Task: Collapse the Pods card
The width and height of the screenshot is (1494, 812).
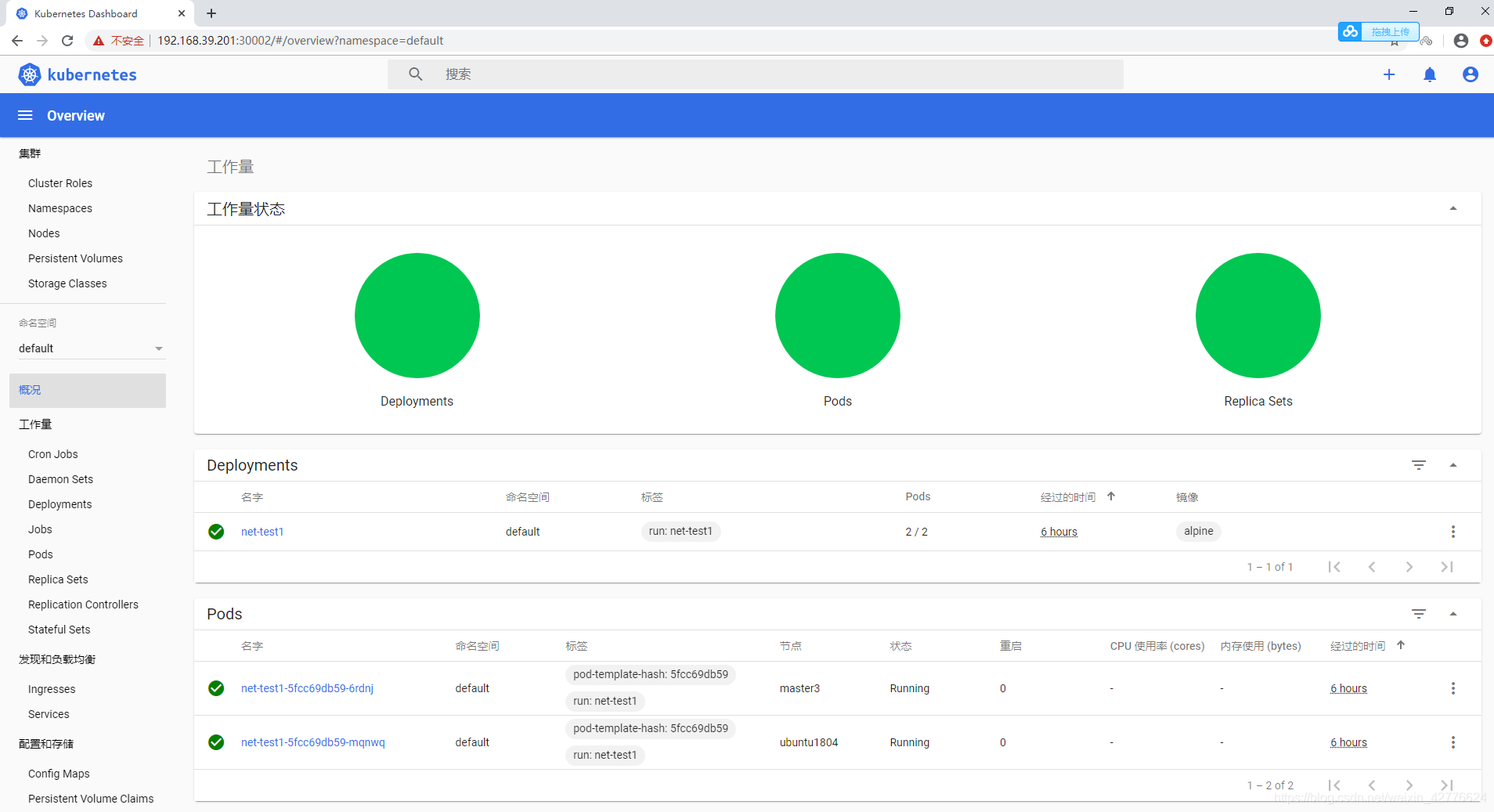Action: click(x=1453, y=614)
